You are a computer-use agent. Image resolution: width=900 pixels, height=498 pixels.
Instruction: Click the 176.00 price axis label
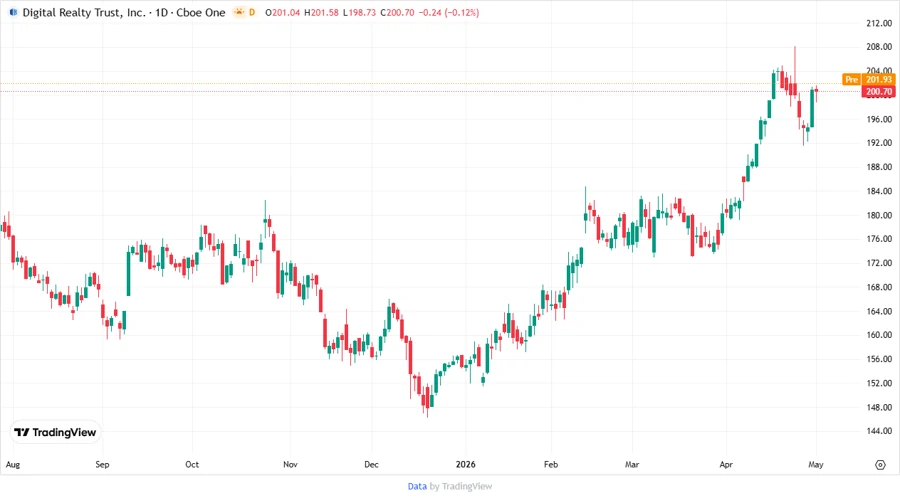879,239
